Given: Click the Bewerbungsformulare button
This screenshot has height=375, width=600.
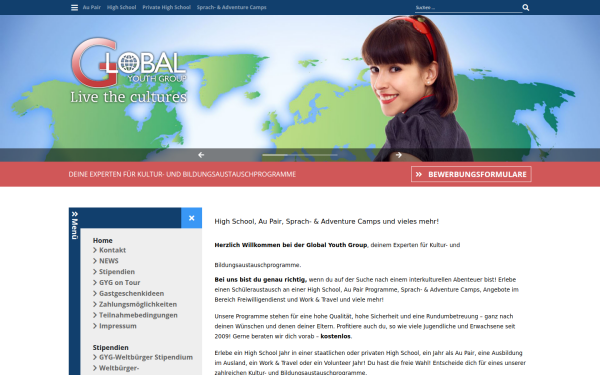Looking at the screenshot, I should (471, 174).
